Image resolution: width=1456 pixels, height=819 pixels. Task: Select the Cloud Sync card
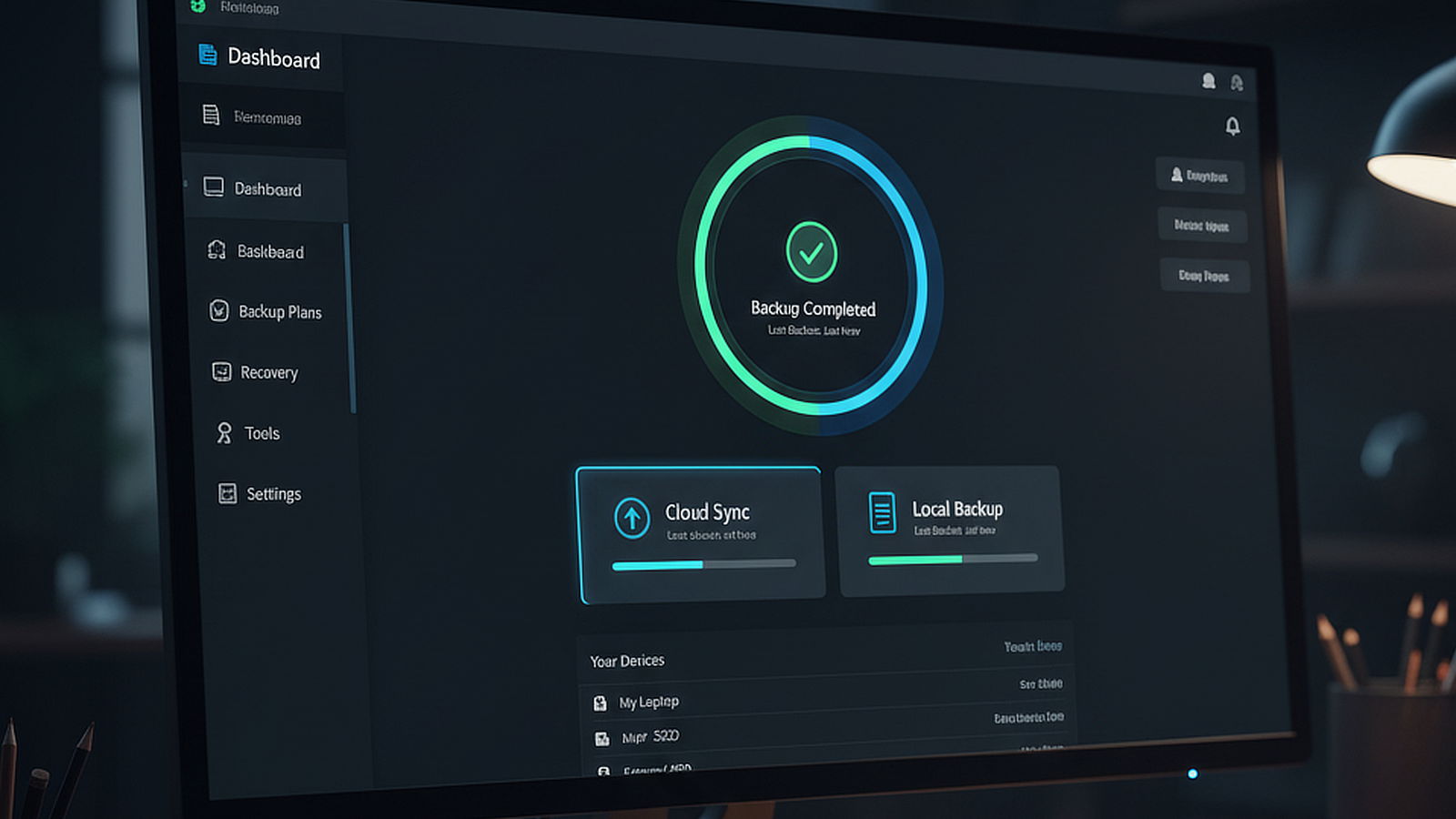(701, 534)
